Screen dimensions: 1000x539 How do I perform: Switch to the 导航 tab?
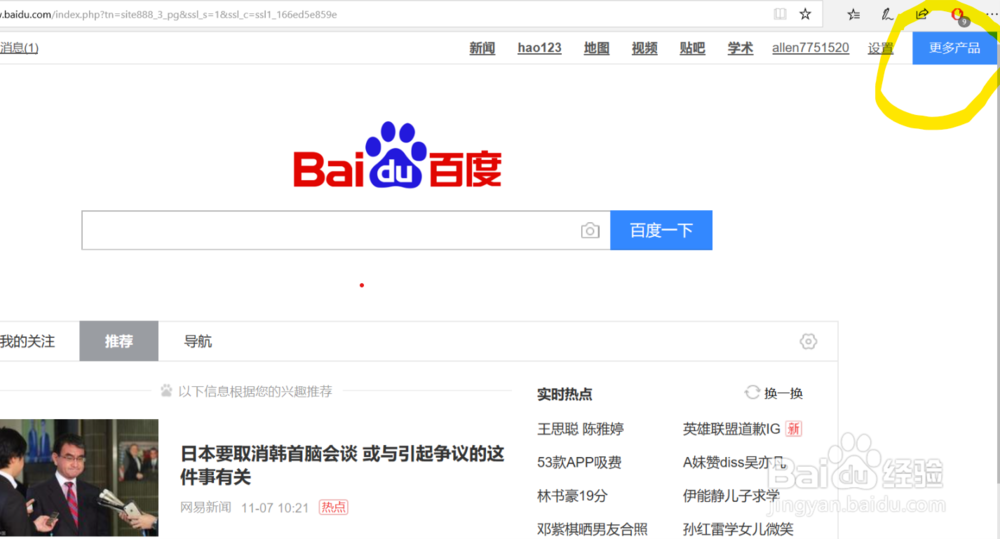click(198, 341)
